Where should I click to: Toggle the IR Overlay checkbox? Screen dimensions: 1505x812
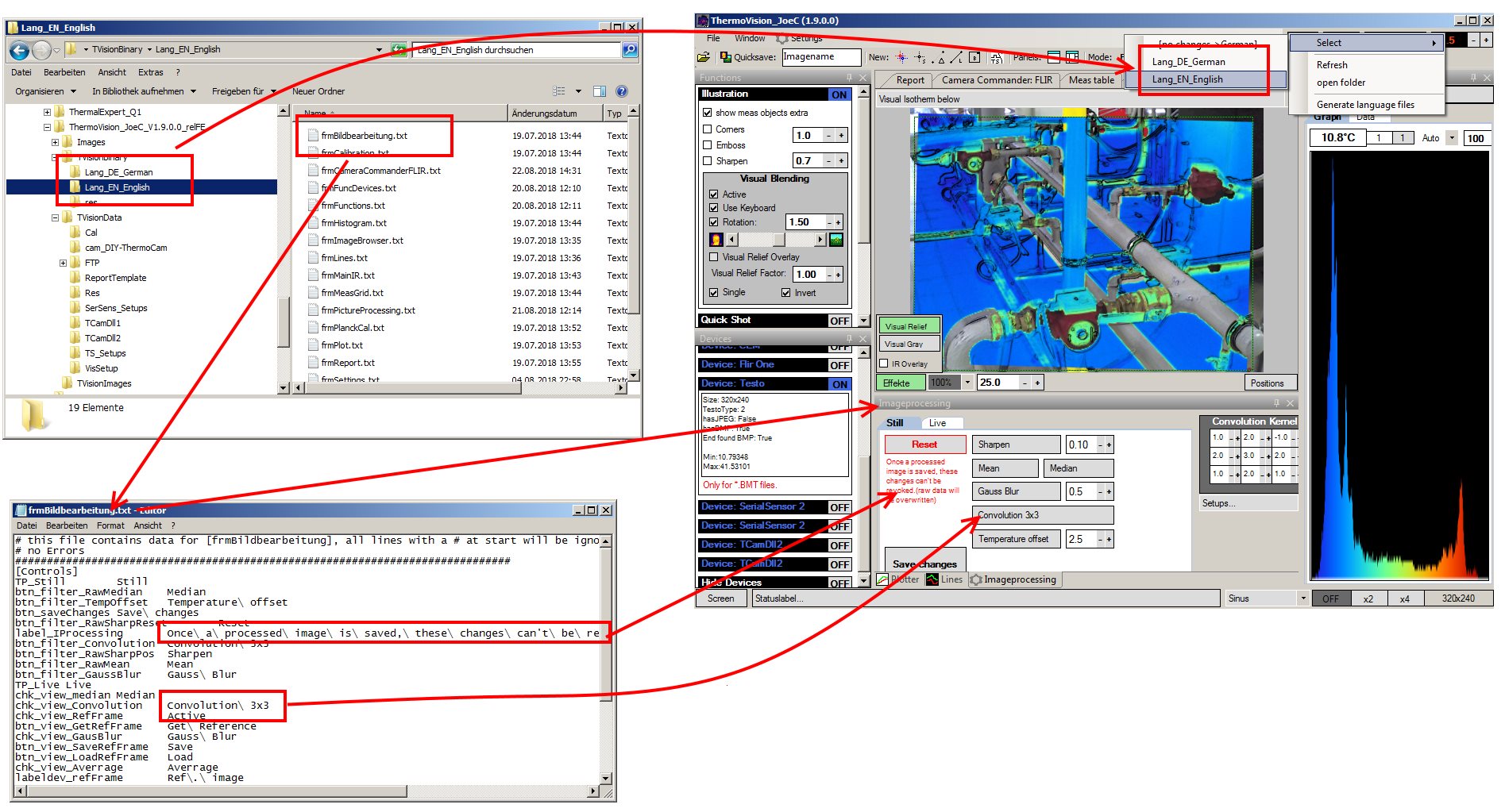point(884,364)
